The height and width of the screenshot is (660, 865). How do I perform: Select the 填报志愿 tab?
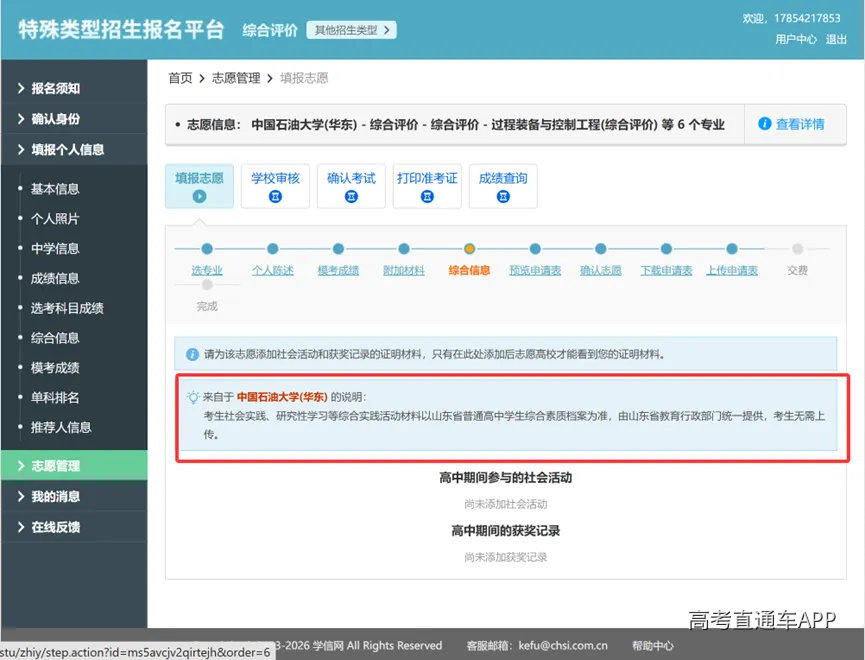click(199, 186)
